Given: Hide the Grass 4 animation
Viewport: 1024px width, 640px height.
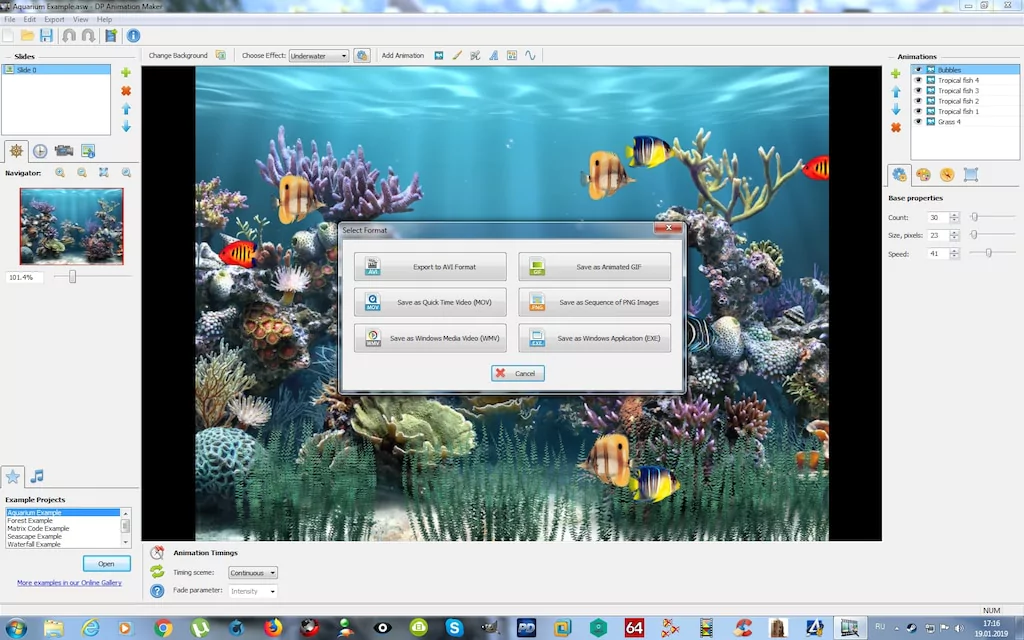Looking at the screenshot, I should [x=918, y=121].
